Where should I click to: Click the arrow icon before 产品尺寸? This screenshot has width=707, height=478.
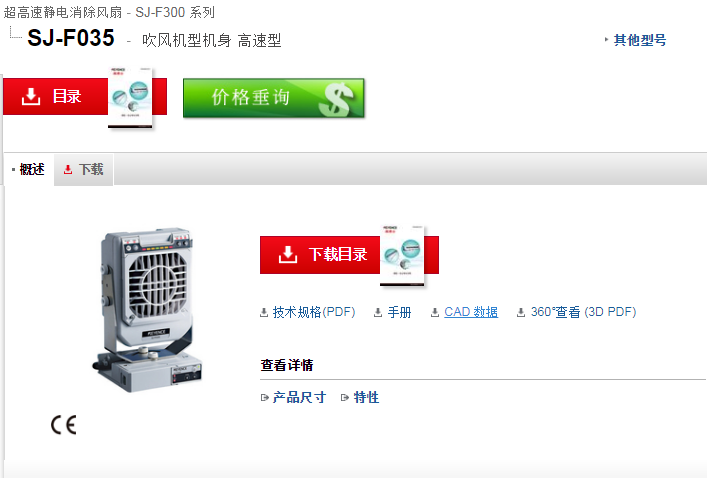coord(265,398)
